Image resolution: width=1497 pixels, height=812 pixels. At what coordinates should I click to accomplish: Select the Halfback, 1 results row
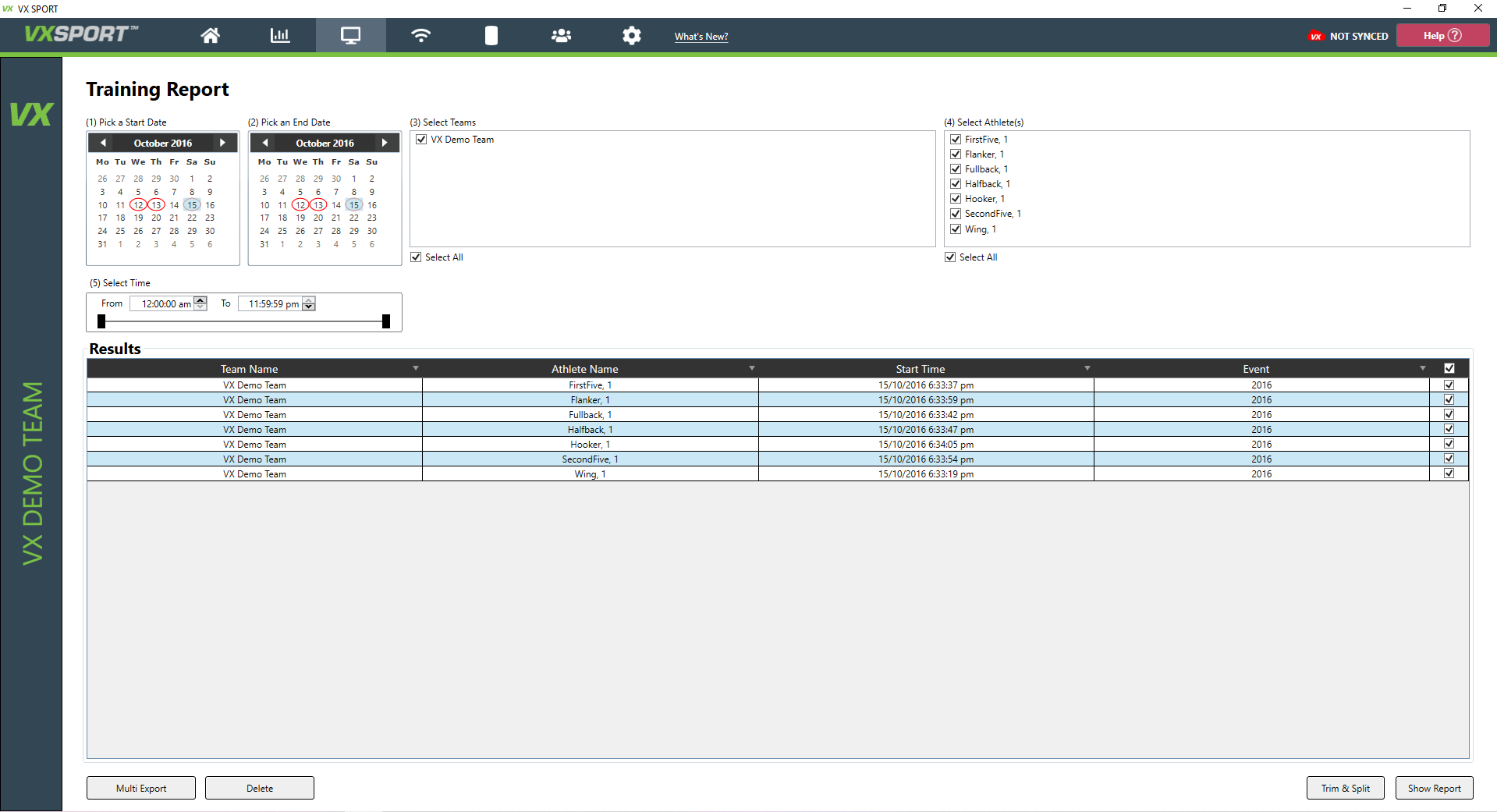point(777,430)
